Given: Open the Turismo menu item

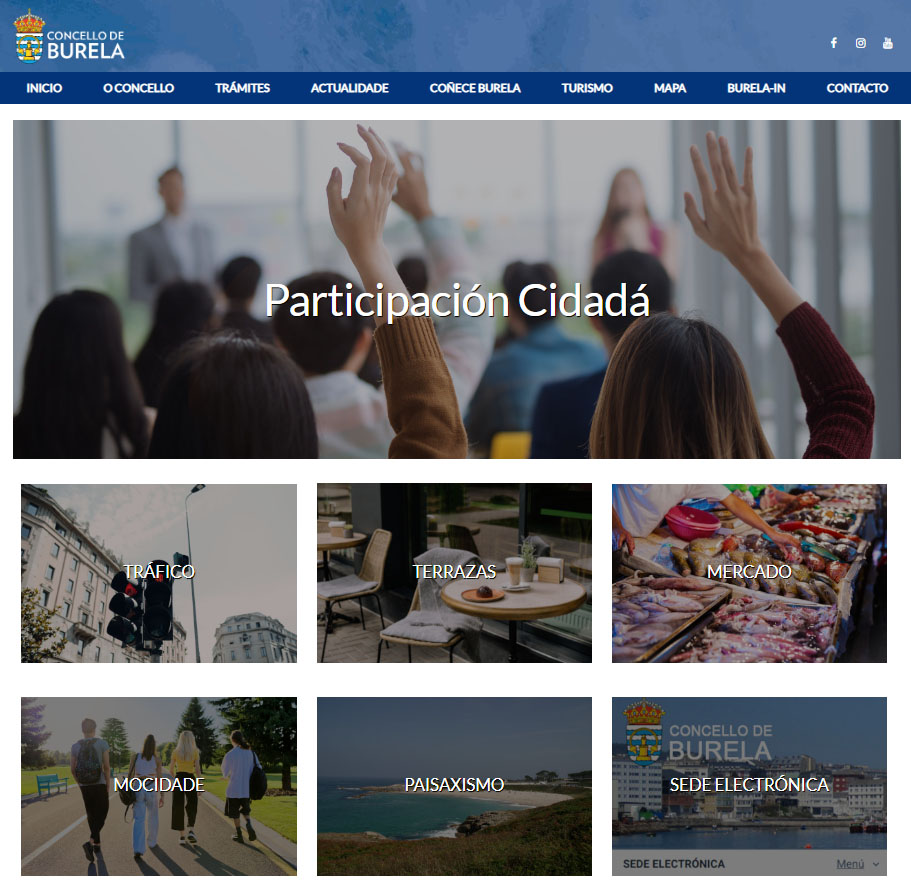Looking at the screenshot, I should [587, 88].
